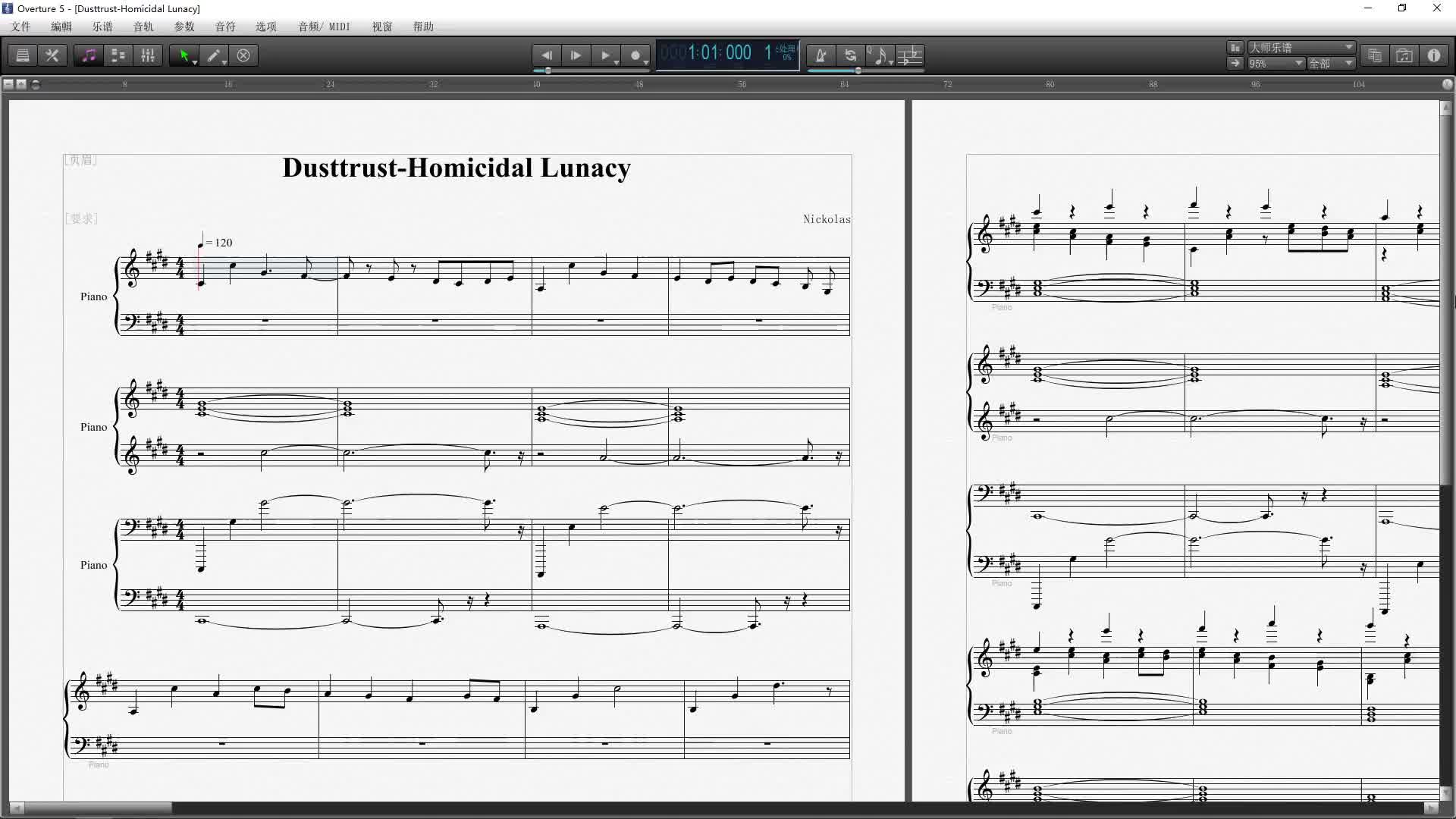Click measure 24 marker on the ruler
This screenshot has height=819, width=1456.
point(330,84)
